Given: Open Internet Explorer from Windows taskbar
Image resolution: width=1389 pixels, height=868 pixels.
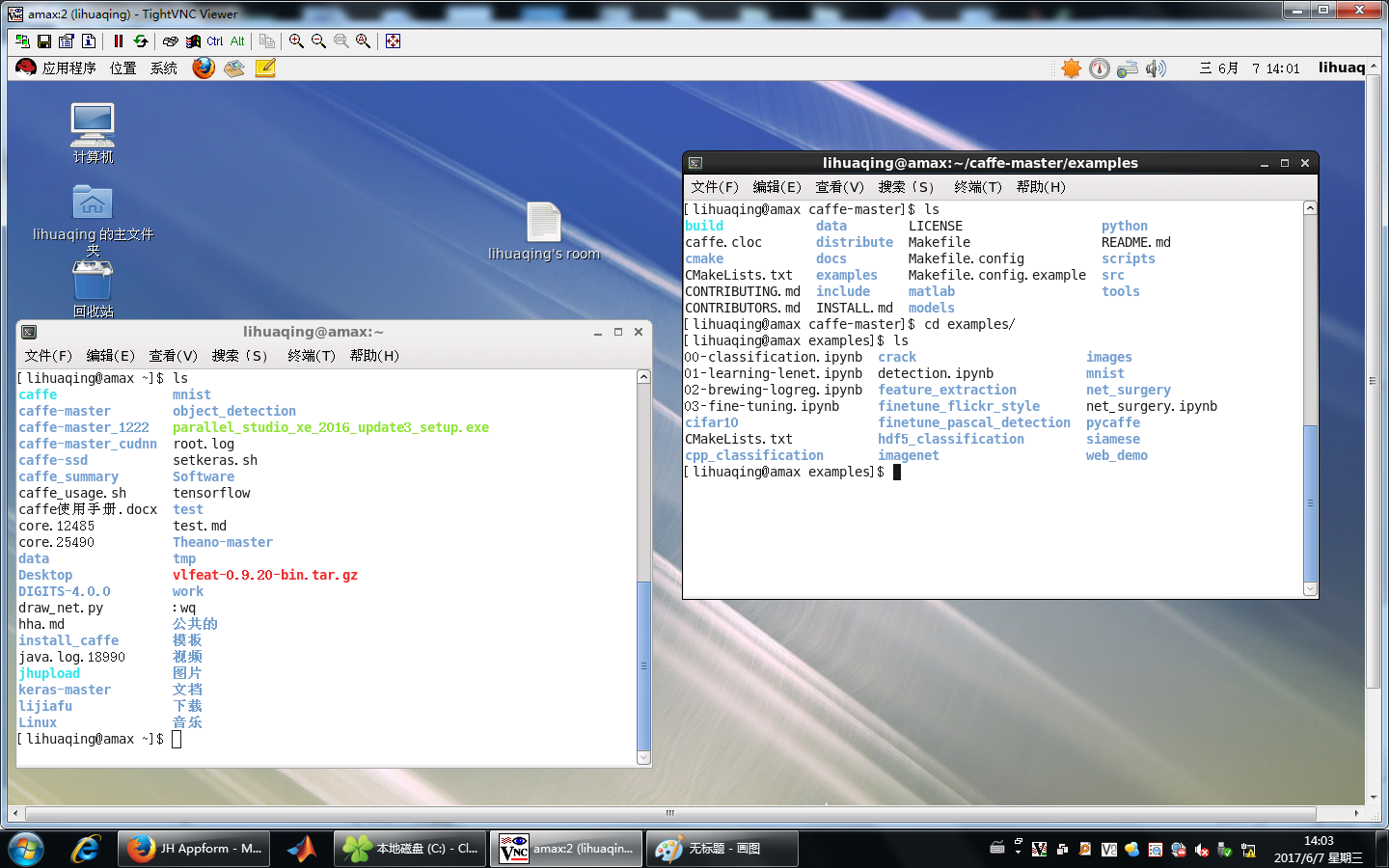Looking at the screenshot, I should [x=86, y=849].
